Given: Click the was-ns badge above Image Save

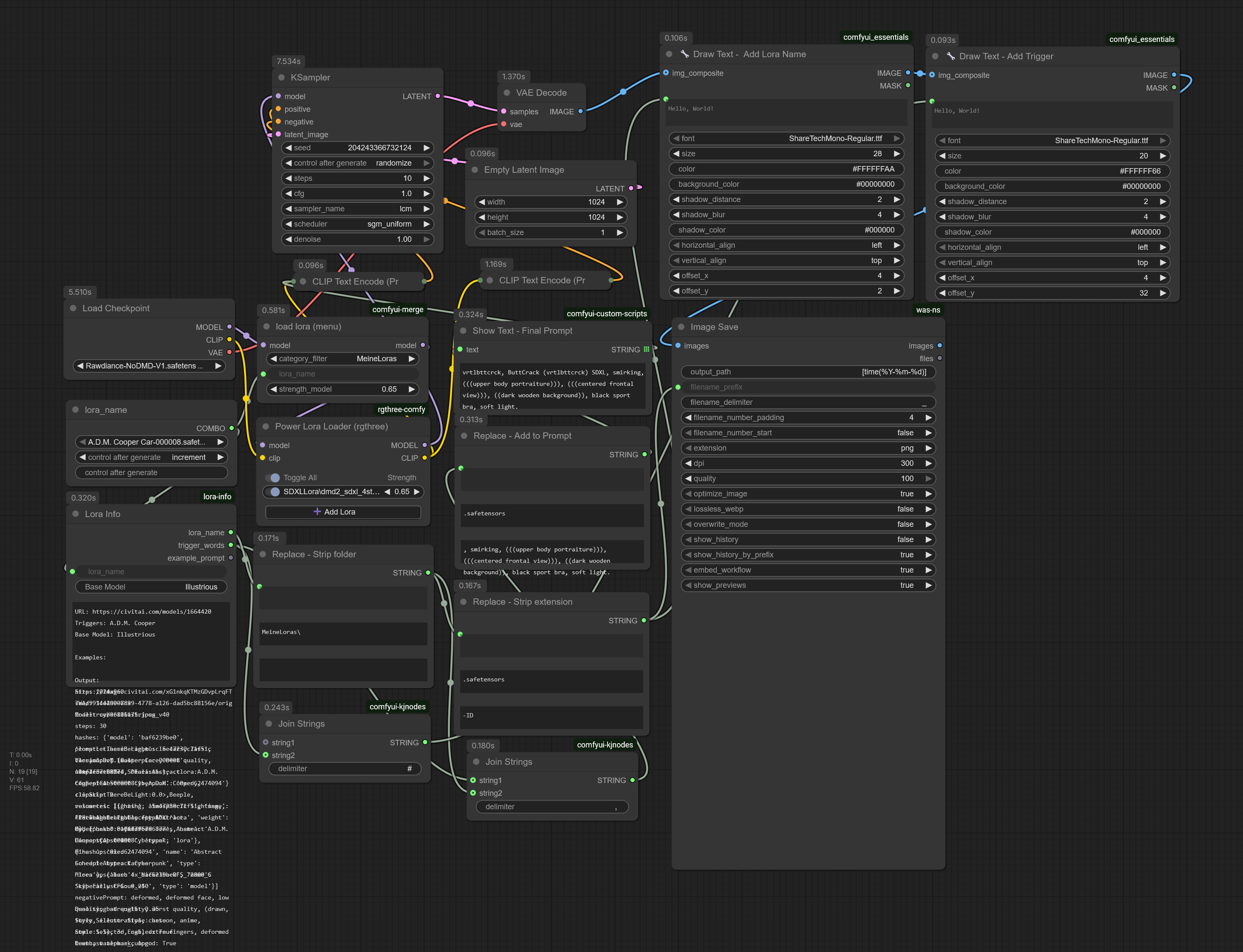Looking at the screenshot, I should pyautogui.click(x=927, y=310).
